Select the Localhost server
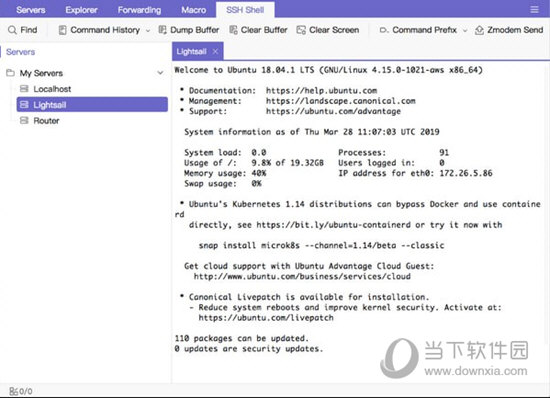550x398 pixels. tap(52, 89)
